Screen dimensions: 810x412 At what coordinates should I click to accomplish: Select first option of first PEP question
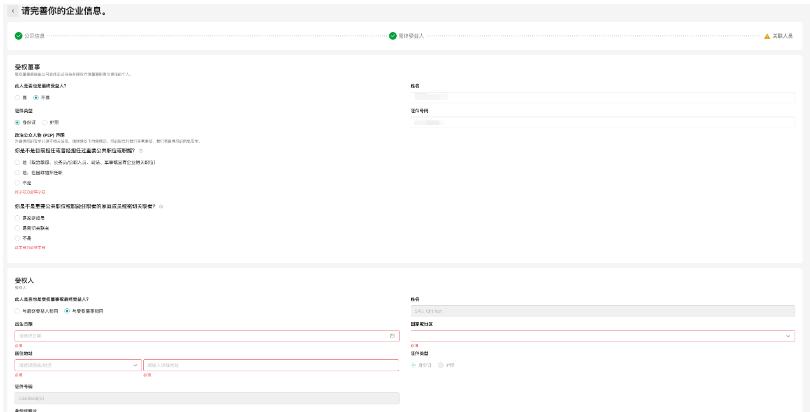[18, 162]
